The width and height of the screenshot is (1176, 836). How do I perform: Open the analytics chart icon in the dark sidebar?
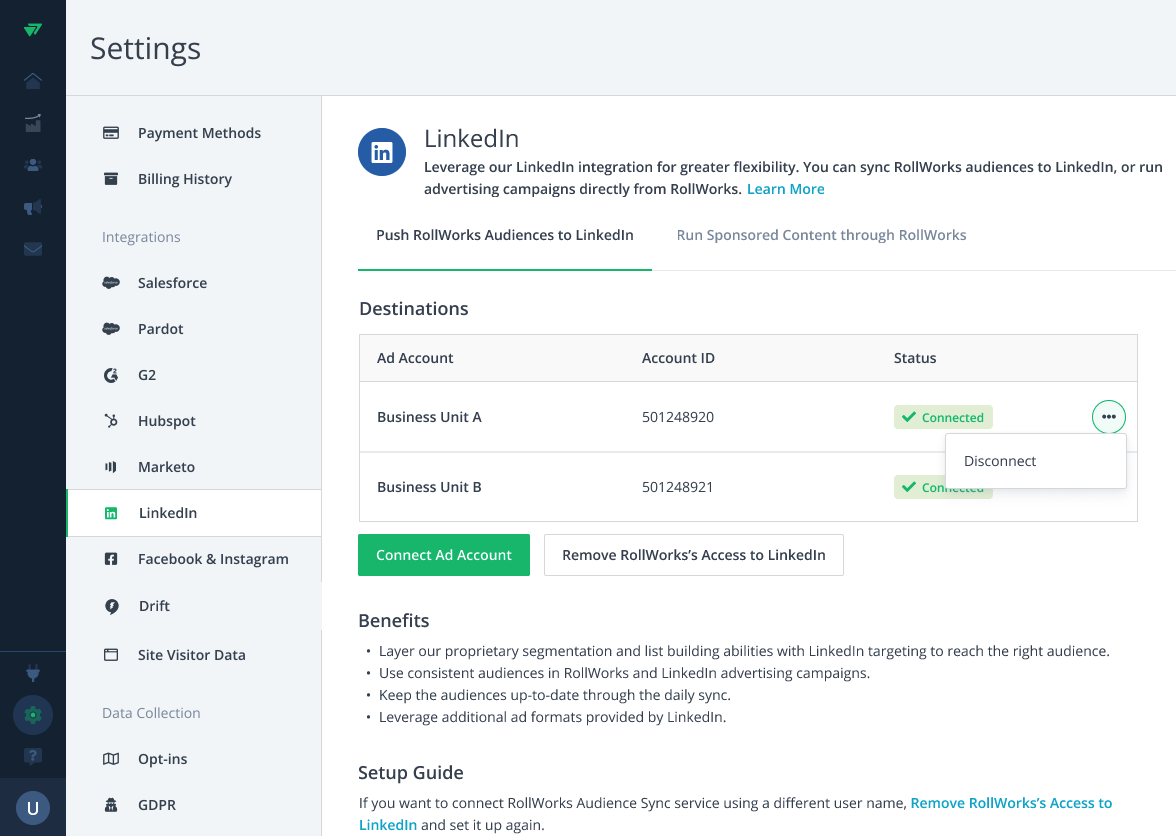pyautogui.click(x=32, y=123)
